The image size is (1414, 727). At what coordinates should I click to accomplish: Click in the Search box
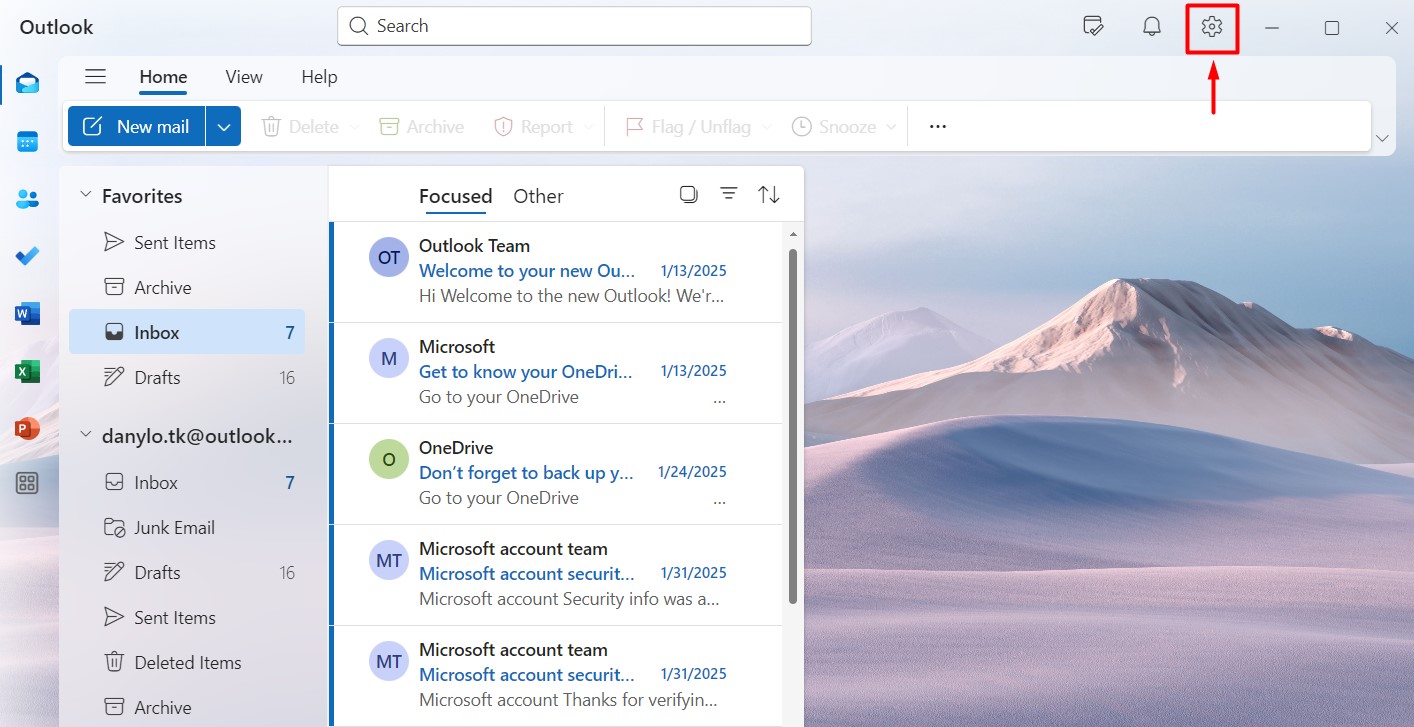574,26
